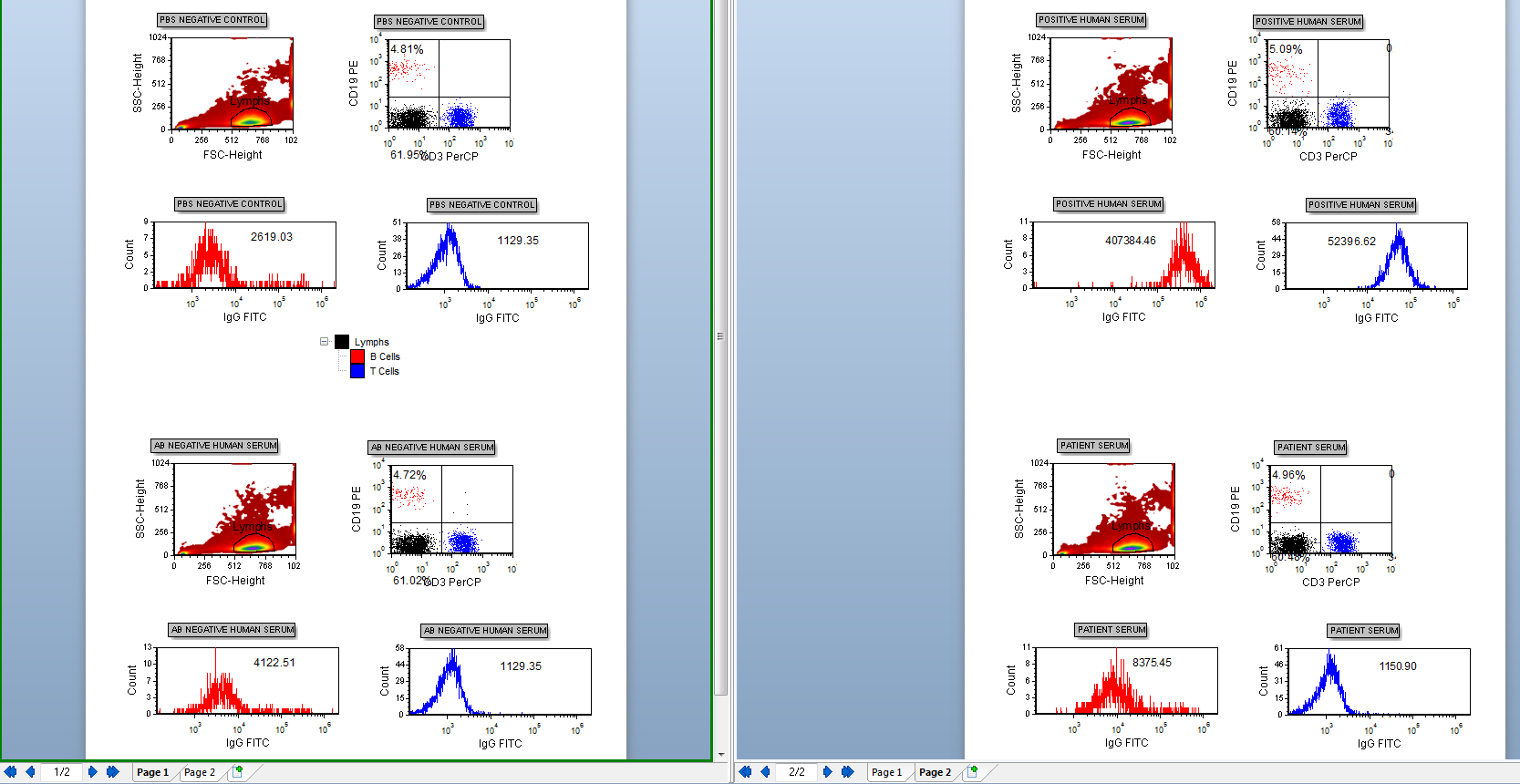Add a new page in left pane

pyautogui.click(x=238, y=772)
